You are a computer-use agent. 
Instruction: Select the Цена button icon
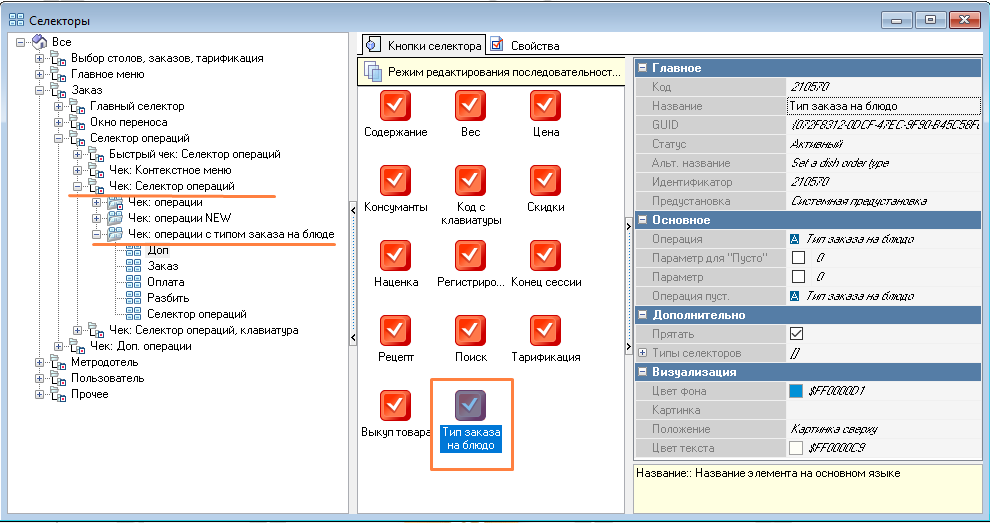545,106
